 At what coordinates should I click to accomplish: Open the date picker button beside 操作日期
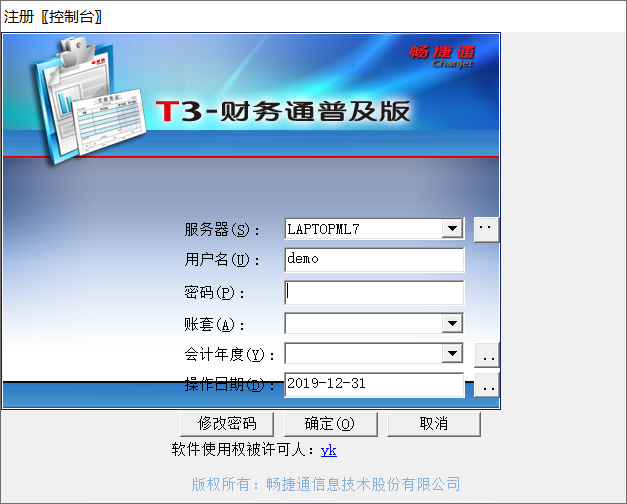point(487,385)
